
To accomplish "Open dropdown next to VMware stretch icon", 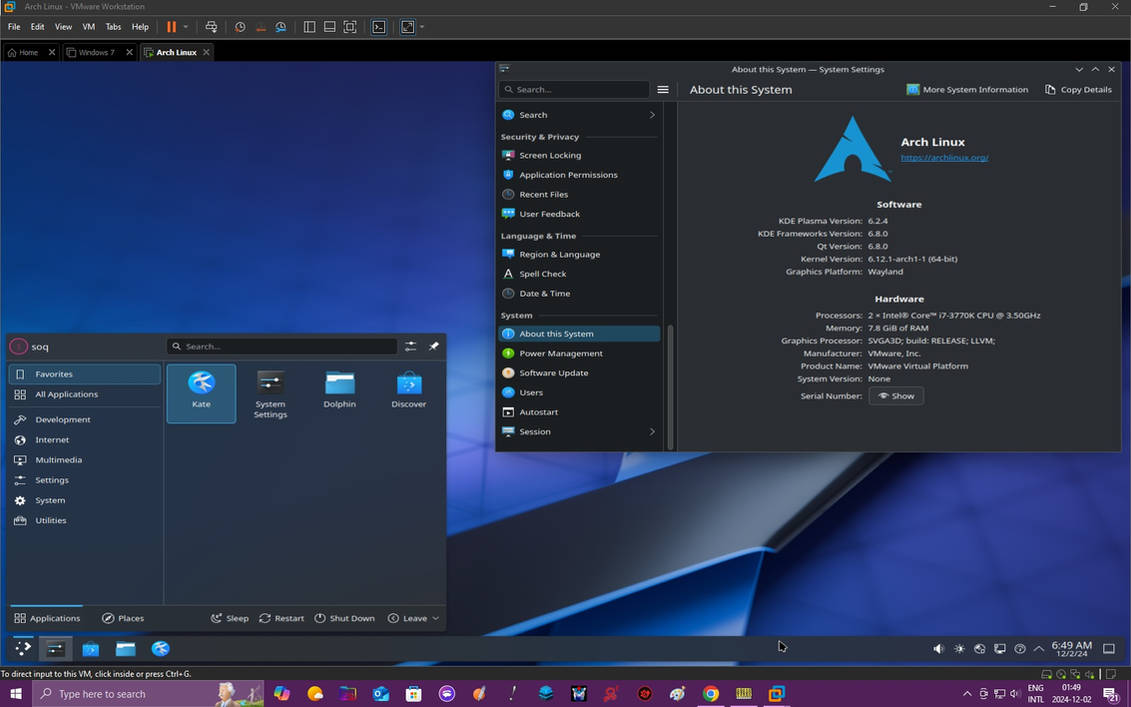I will 422,27.
